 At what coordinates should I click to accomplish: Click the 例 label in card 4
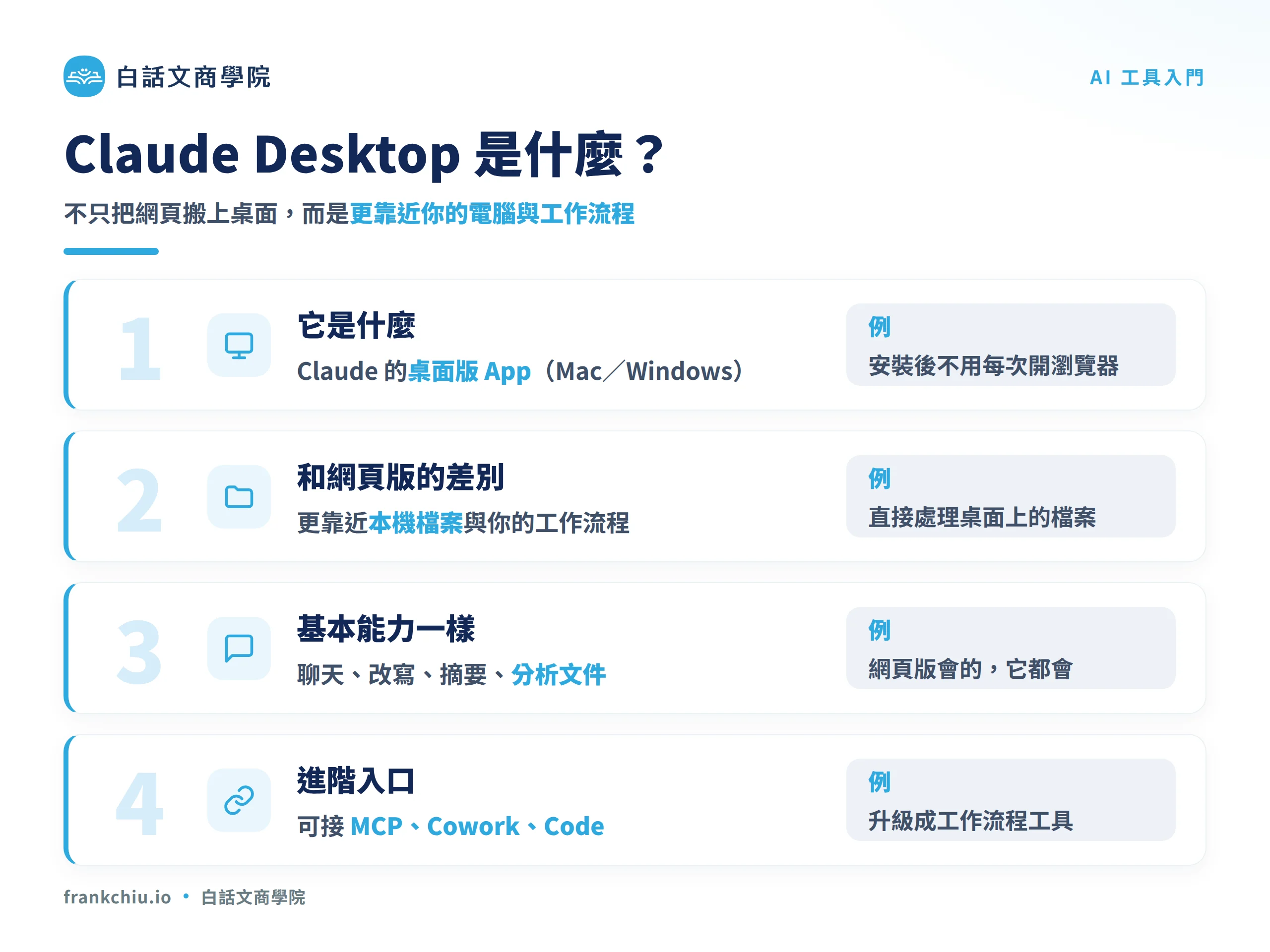[879, 781]
